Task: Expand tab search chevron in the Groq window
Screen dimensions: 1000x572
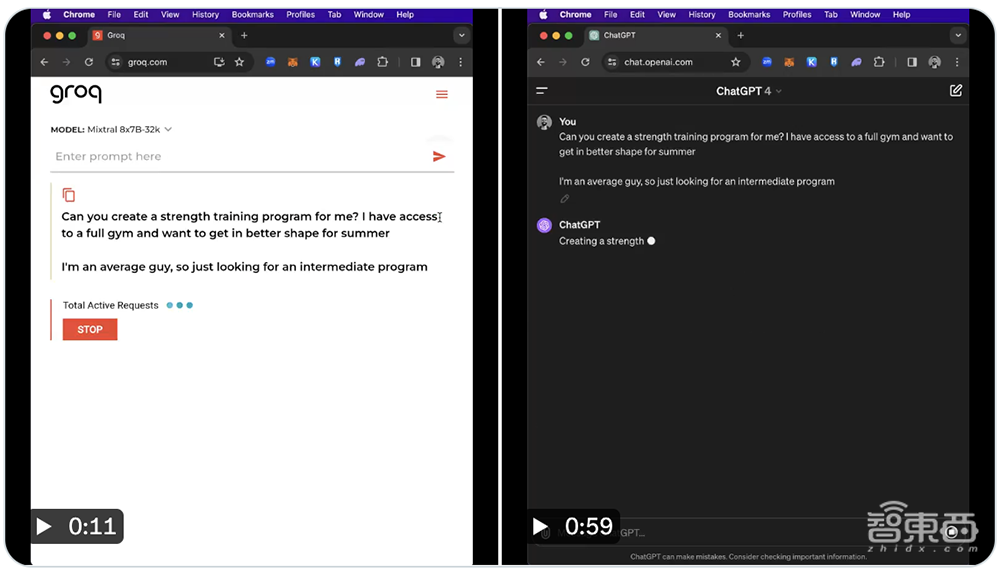Action: coord(461,35)
